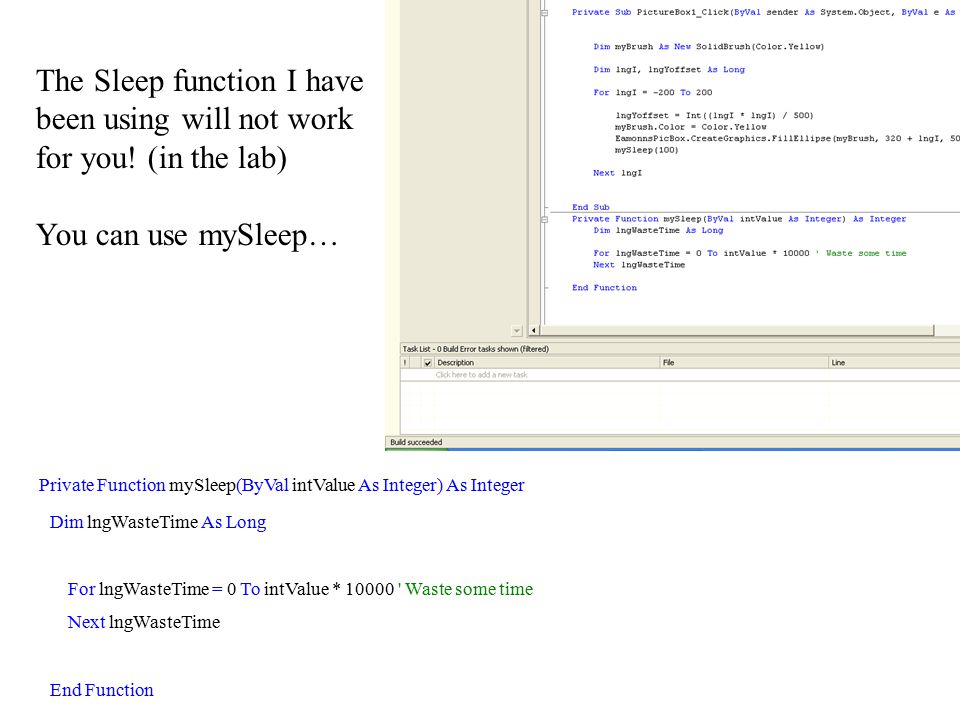The width and height of the screenshot is (960, 720).
Task: Click the small "Next lngWasteTime" line in the code editor
Action: pos(639,265)
